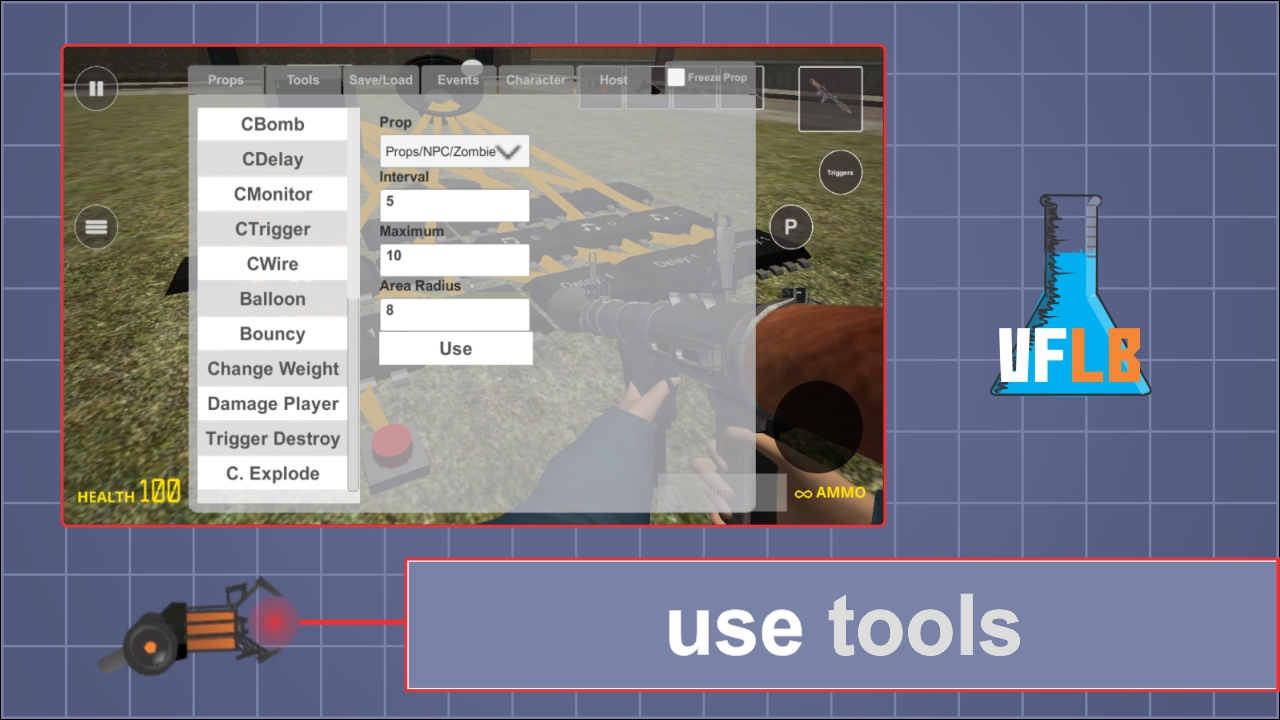The height and width of the screenshot is (720, 1280).
Task: Tap the round P button
Action: [x=791, y=227]
